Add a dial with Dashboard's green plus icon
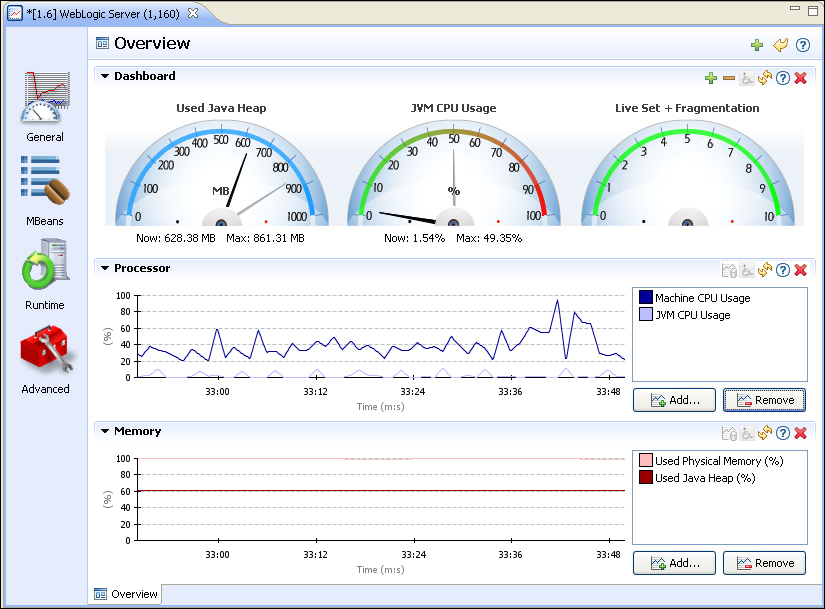 711,78
